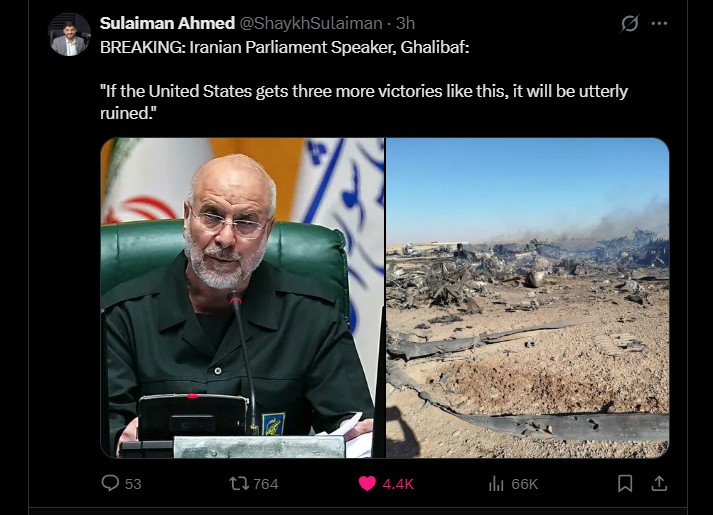Click the repost arrows icon
The height and width of the screenshot is (515, 713).
point(239,483)
